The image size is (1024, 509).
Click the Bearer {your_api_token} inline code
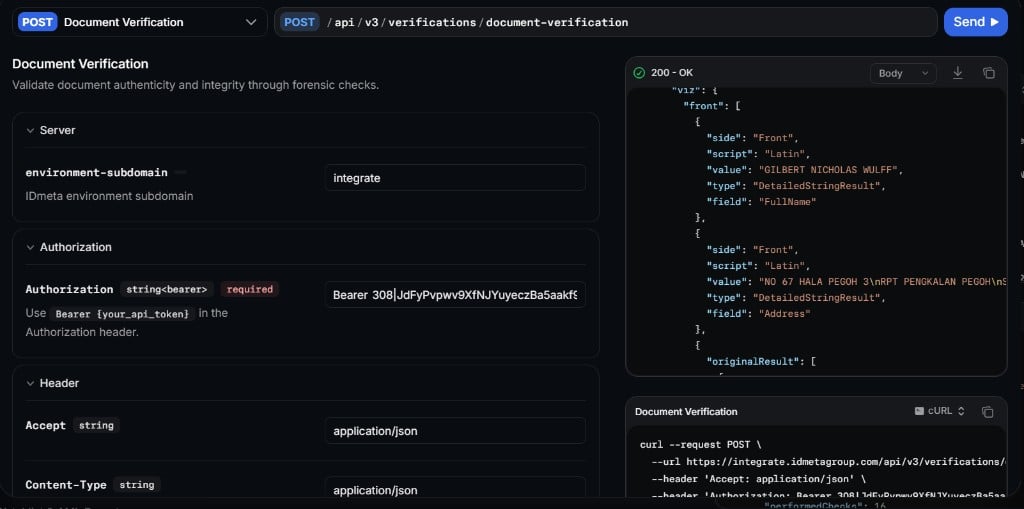click(x=122, y=314)
